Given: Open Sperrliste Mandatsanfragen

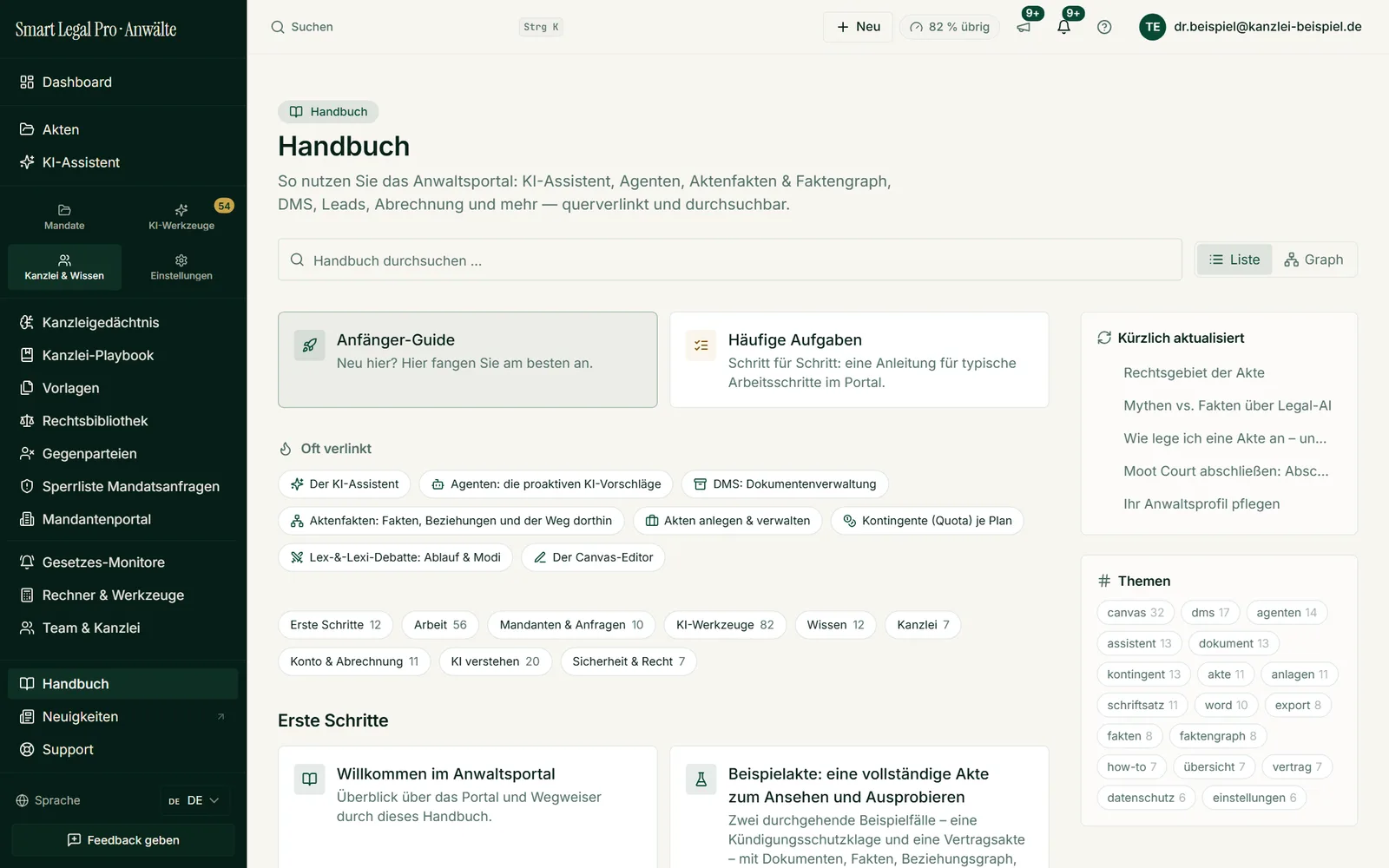Looking at the screenshot, I should click(x=123, y=487).
